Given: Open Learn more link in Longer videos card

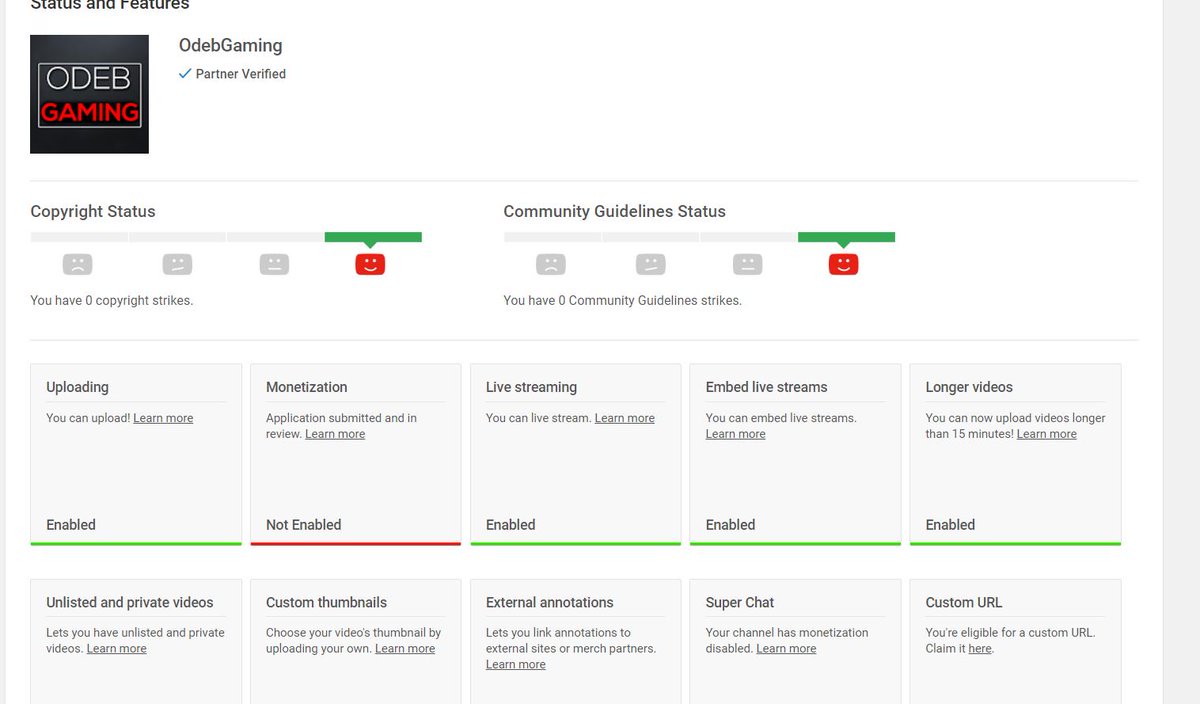Looking at the screenshot, I should [x=1047, y=434].
